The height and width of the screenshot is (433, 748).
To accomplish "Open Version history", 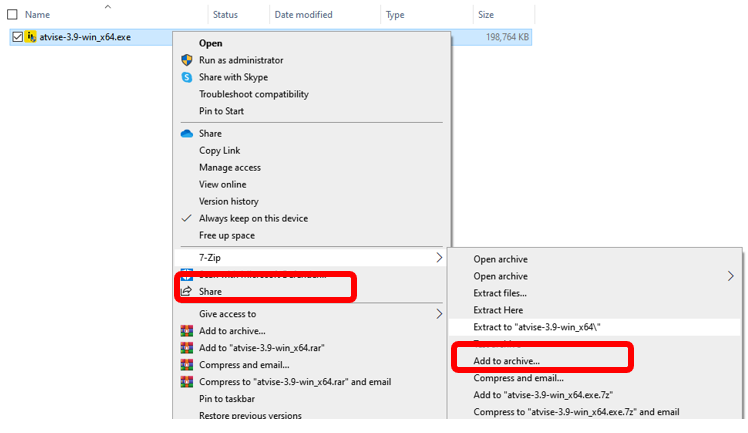I will tap(229, 201).
